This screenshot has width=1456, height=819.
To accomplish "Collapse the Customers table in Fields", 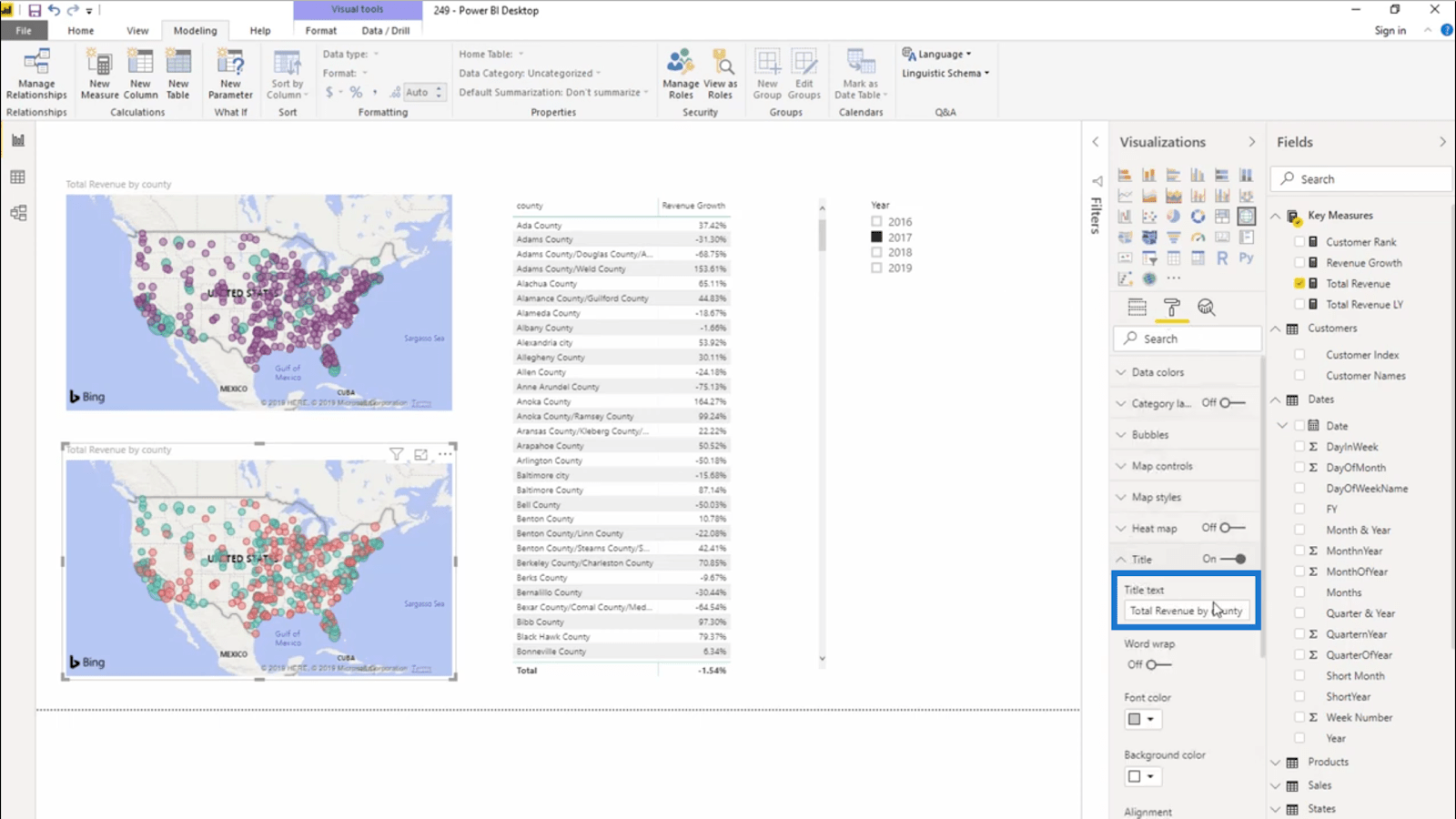I will point(1276,329).
